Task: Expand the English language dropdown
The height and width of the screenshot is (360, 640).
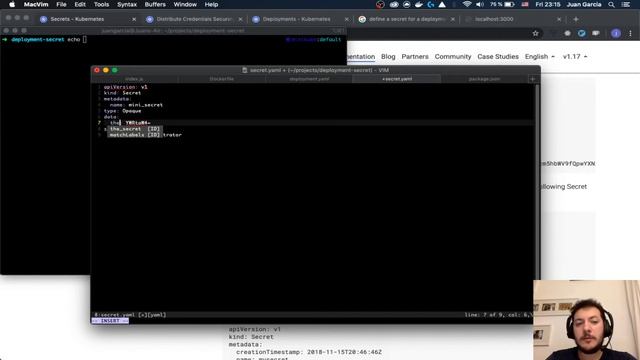Action: pos(540,56)
